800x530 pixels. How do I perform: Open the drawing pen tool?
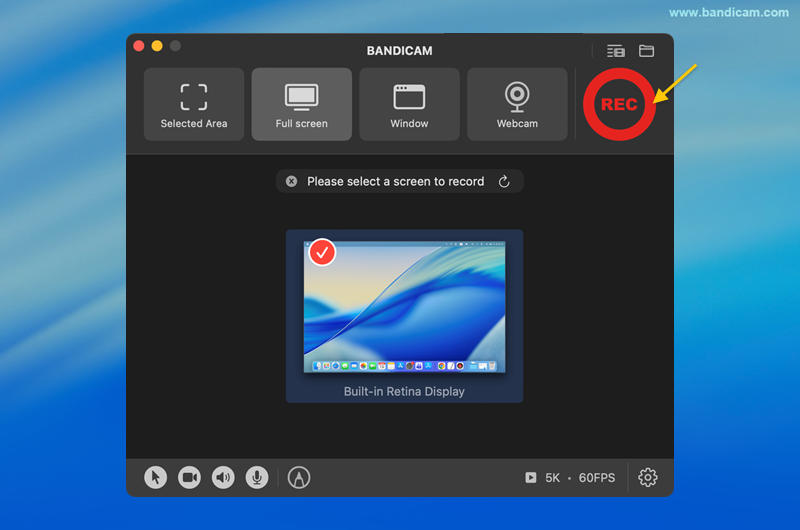click(x=298, y=478)
